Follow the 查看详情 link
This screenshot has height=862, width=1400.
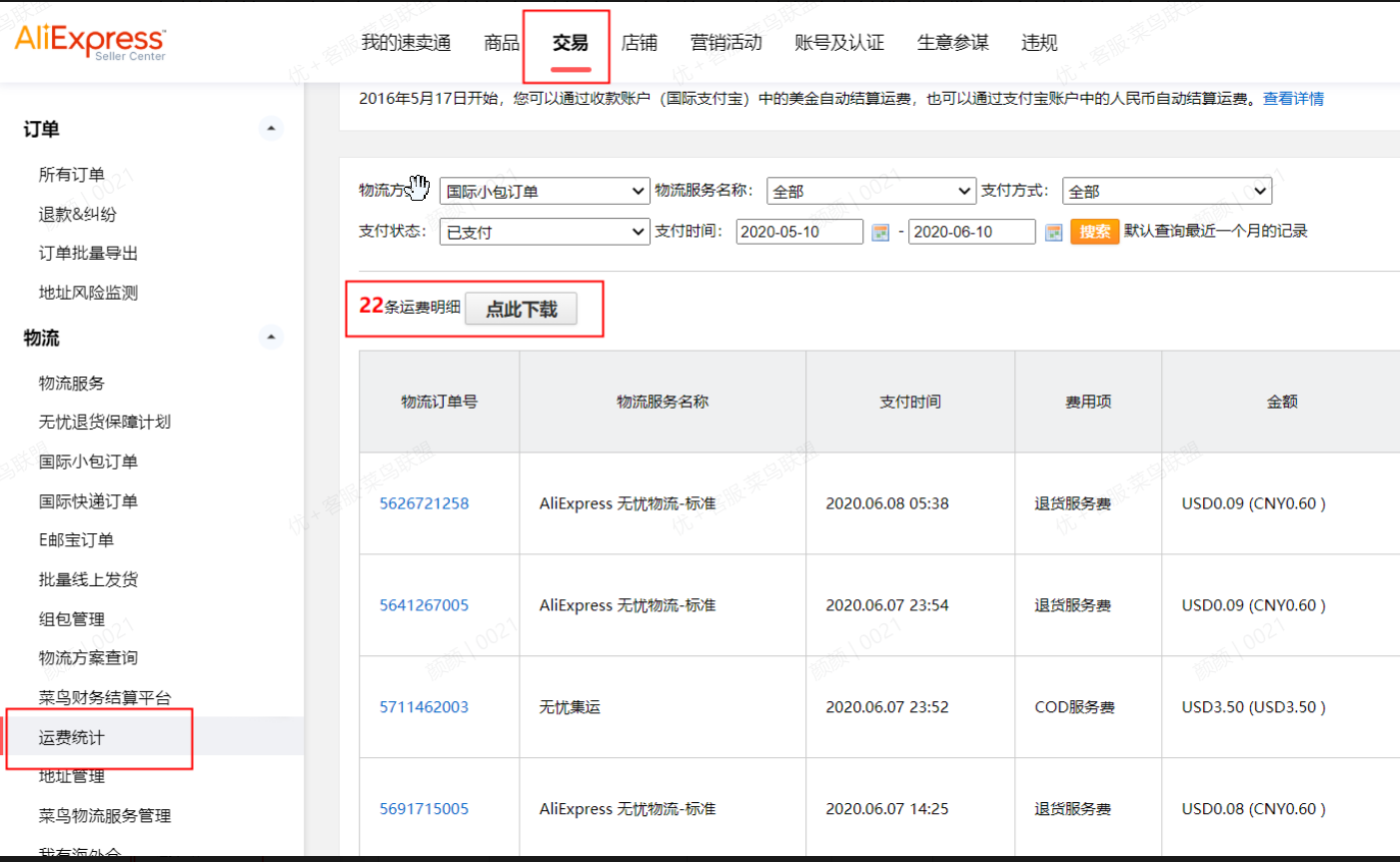tap(1293, 99)
